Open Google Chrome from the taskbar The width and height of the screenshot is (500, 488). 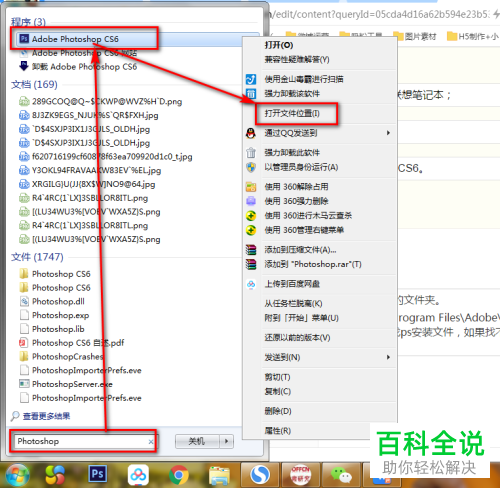pos(179,475)
